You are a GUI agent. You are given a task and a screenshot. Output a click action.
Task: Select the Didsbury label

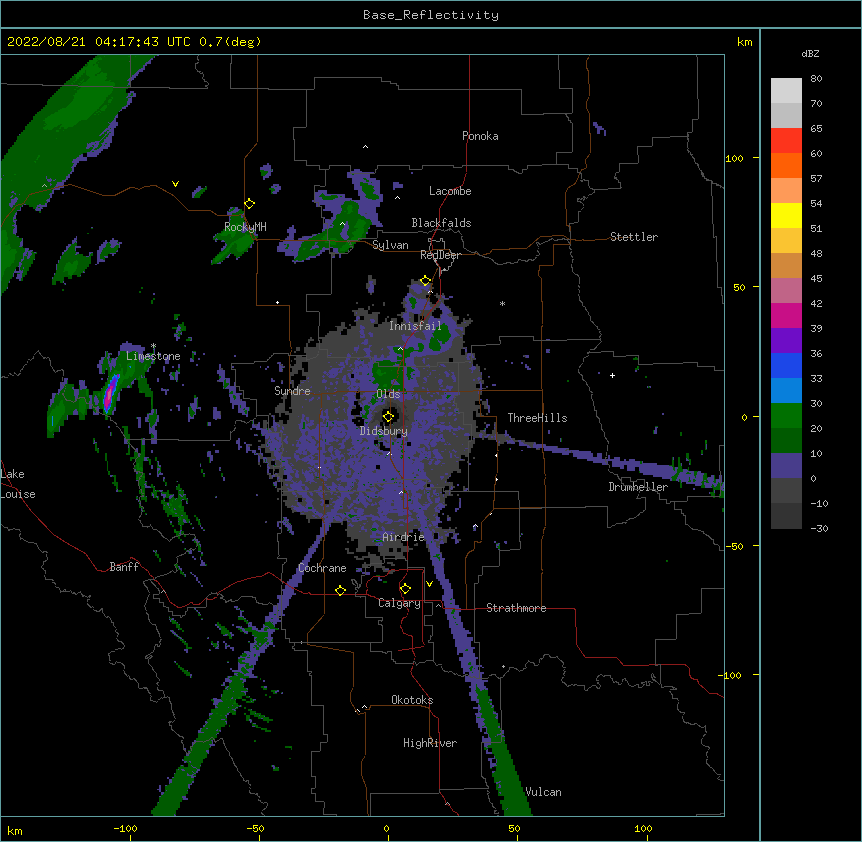coord(383,431)
